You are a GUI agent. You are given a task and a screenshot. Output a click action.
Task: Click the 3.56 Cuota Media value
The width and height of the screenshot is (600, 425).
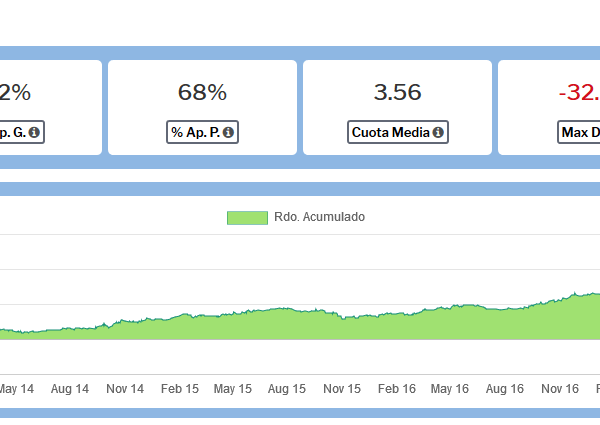pos(398,92)
